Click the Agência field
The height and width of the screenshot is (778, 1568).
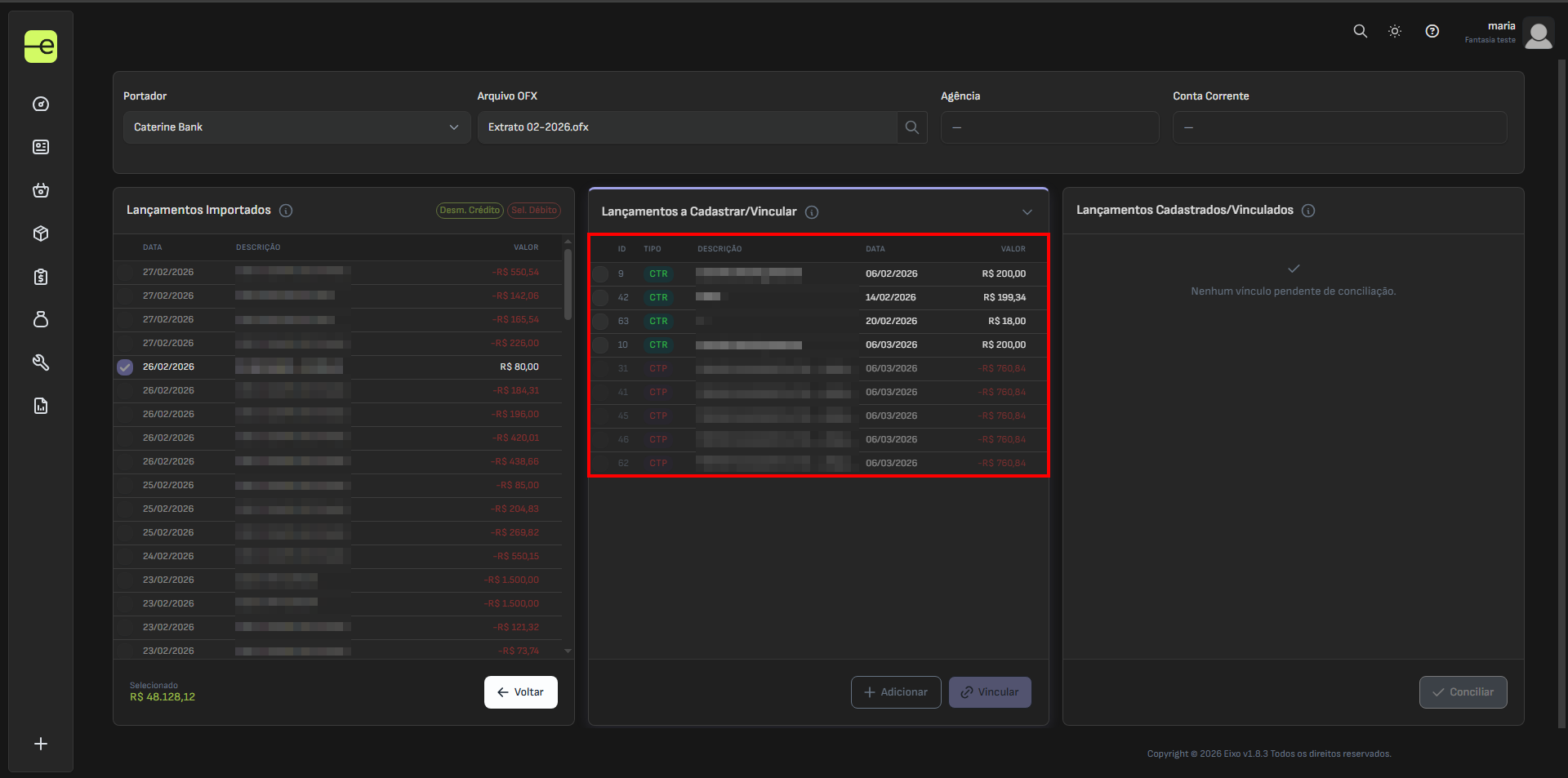tap(1050, 127)
